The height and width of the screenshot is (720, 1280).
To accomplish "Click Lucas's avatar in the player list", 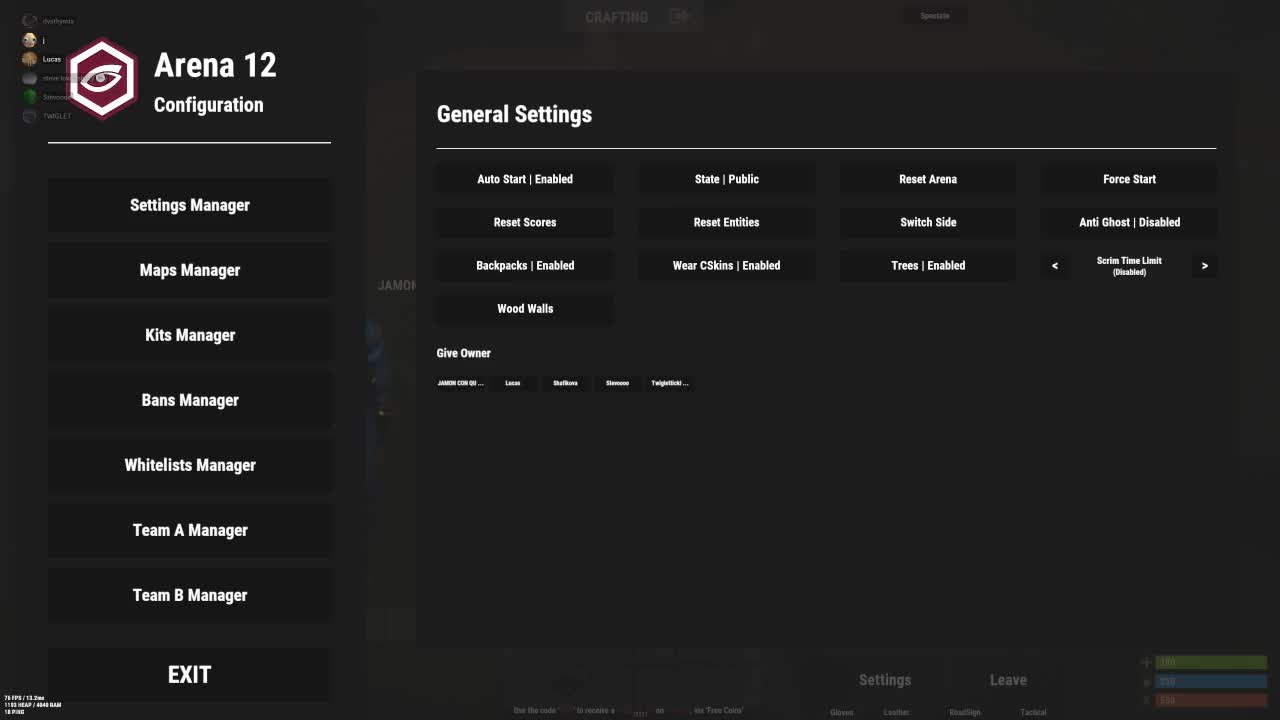I will (29, 59).
